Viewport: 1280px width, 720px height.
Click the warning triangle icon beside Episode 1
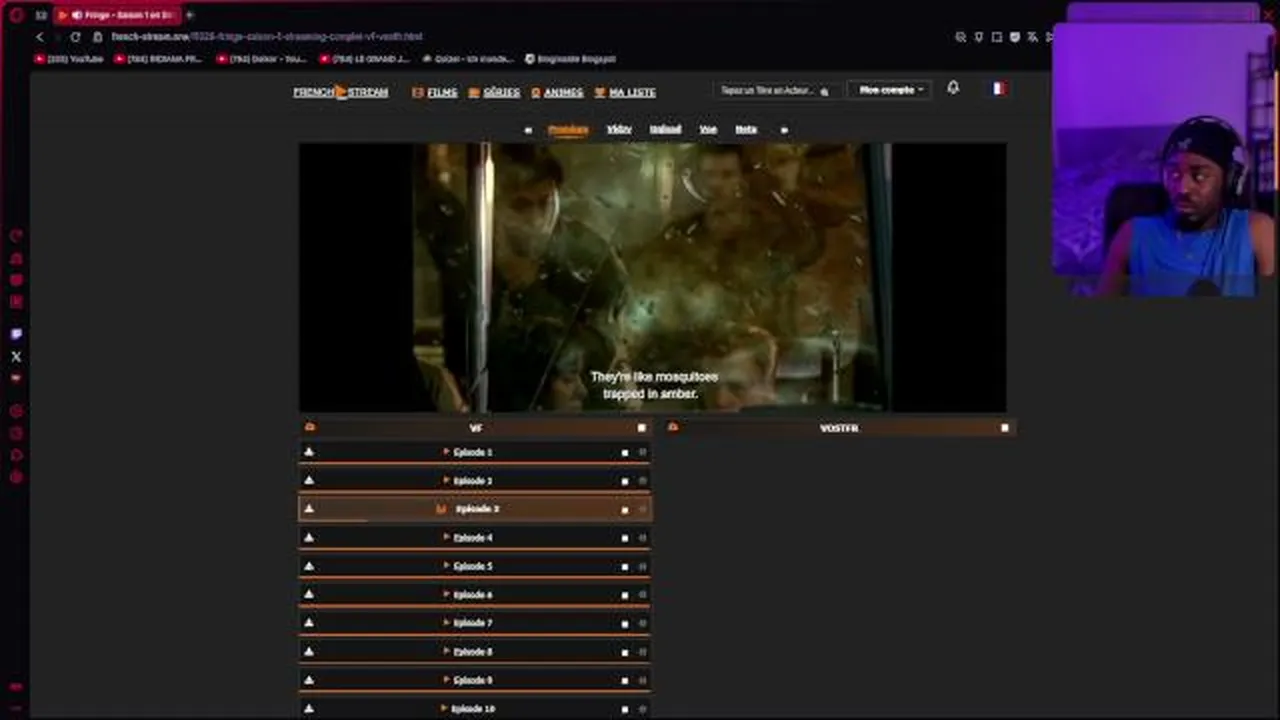coord(309,452)
